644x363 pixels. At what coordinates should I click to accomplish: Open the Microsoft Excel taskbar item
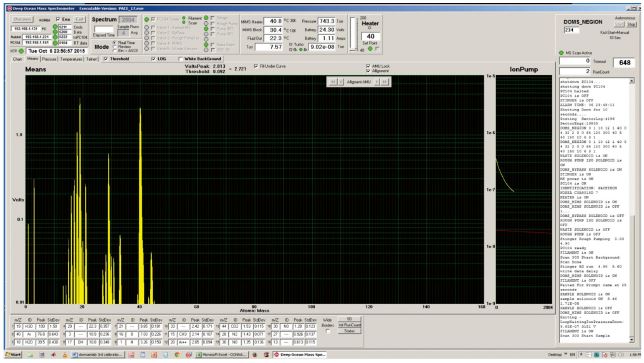pos(222,355)
